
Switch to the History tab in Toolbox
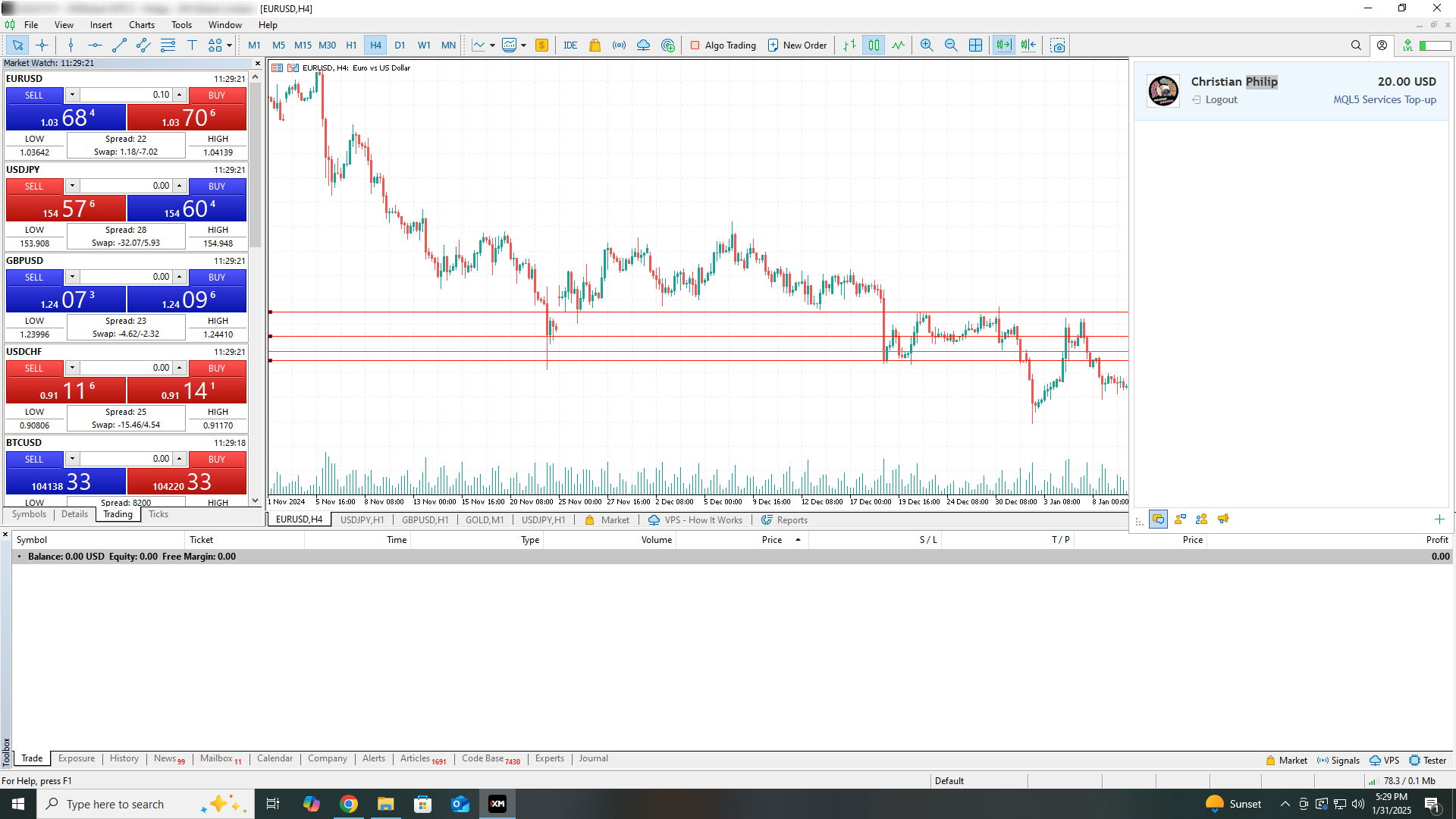coord(124,758)
